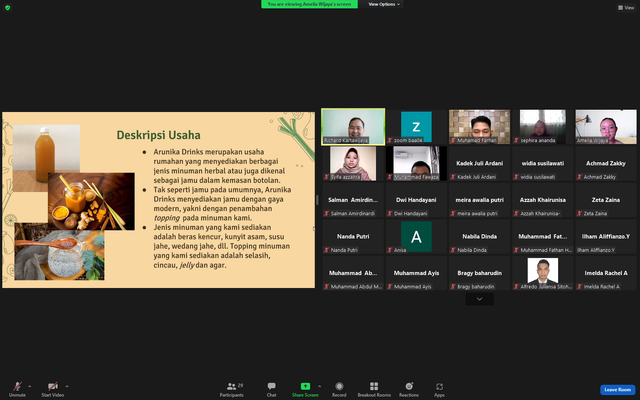
Task: Click the divider handle between slide and gallery
Action: click(x=317, y=200)
